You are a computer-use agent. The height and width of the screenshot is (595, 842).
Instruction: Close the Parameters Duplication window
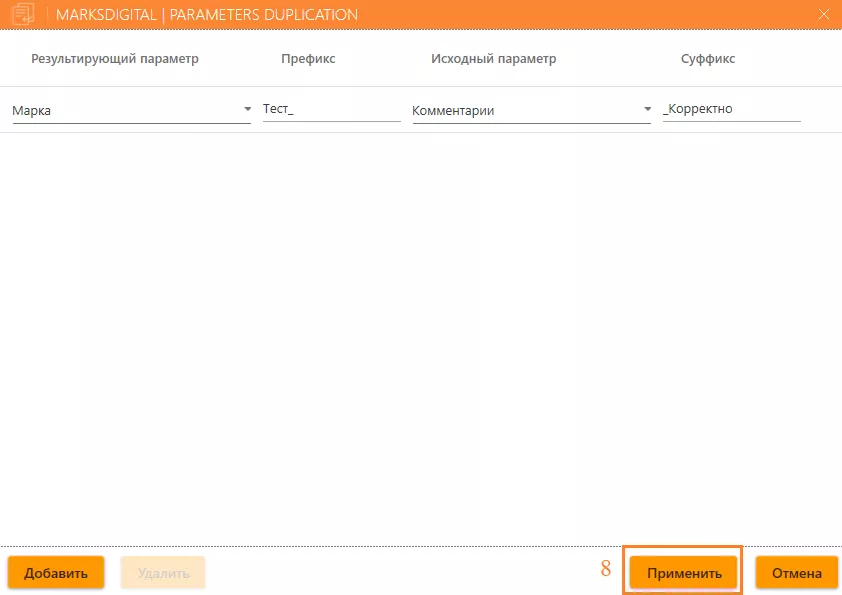point(824,14)
